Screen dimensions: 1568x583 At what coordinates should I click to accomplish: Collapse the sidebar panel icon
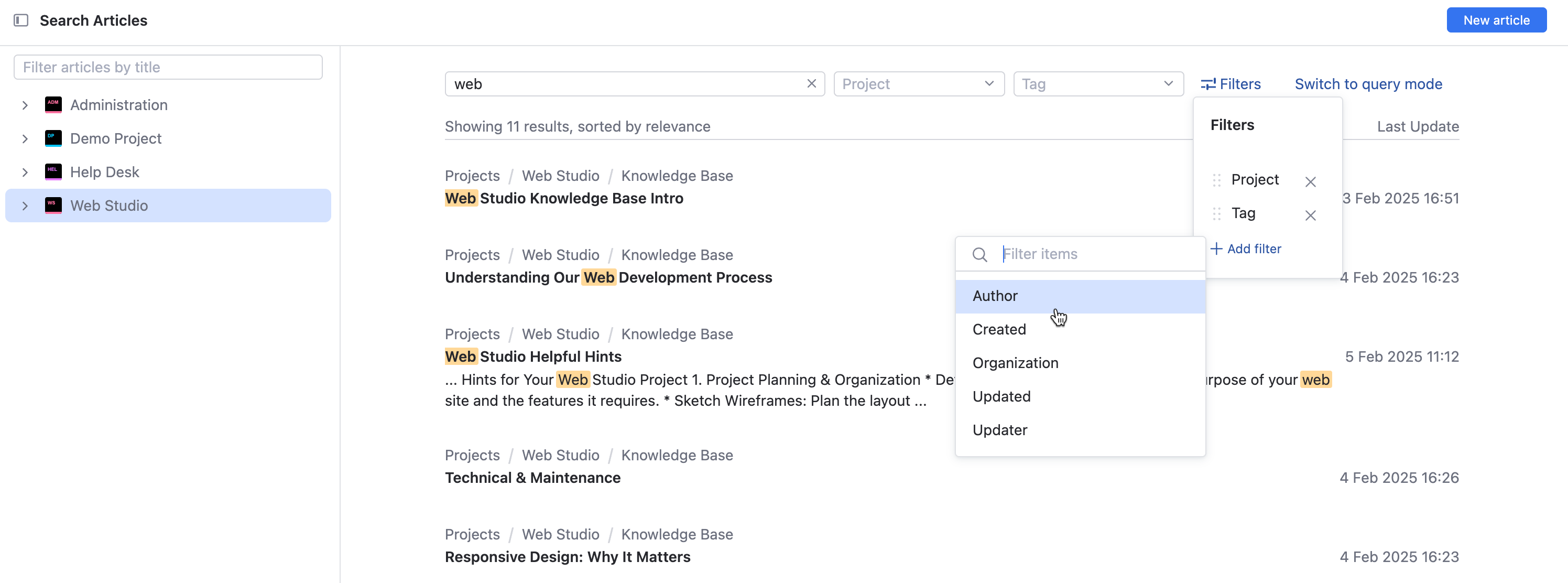click(22, 20)
